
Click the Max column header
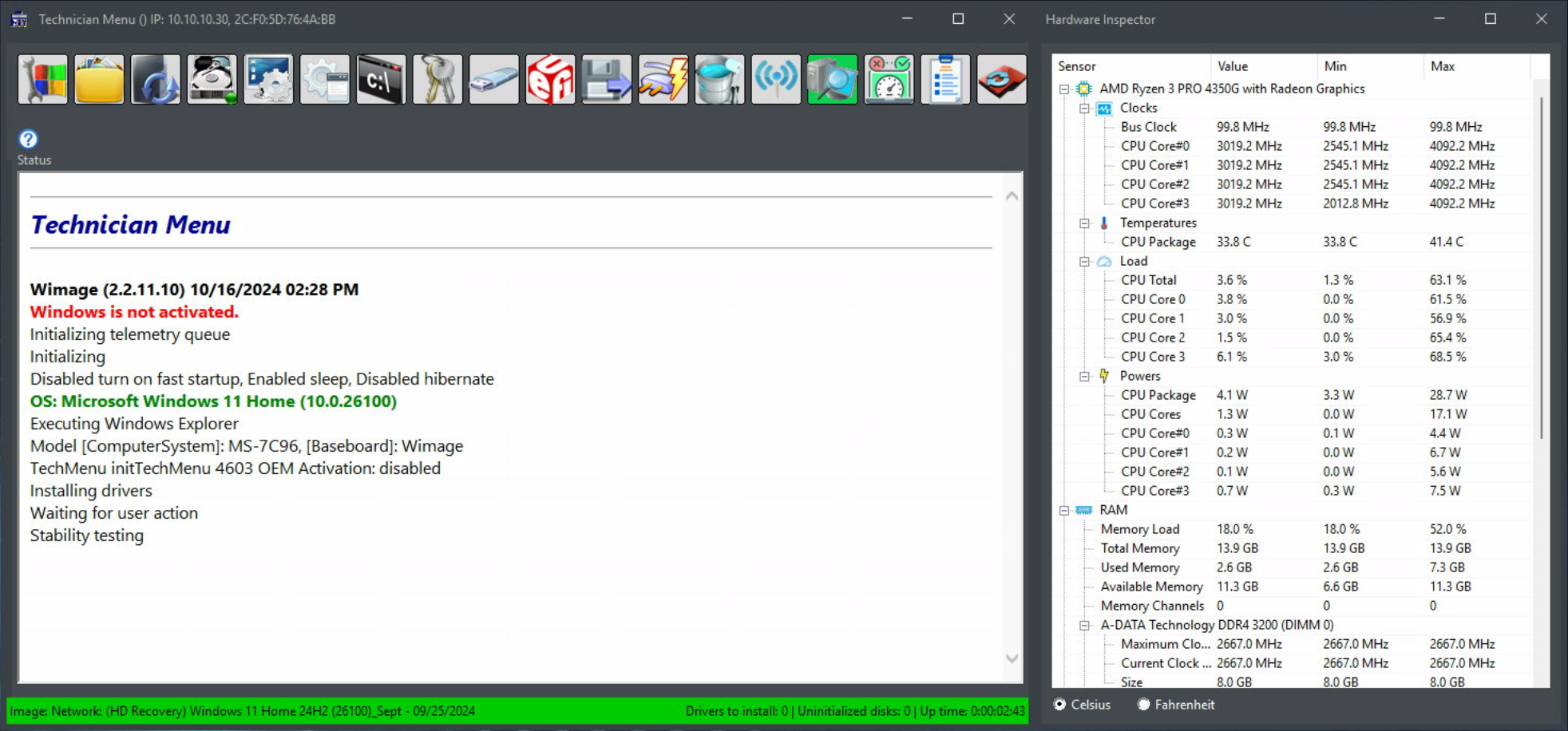pyautogui.click(x=1475, y=66)
